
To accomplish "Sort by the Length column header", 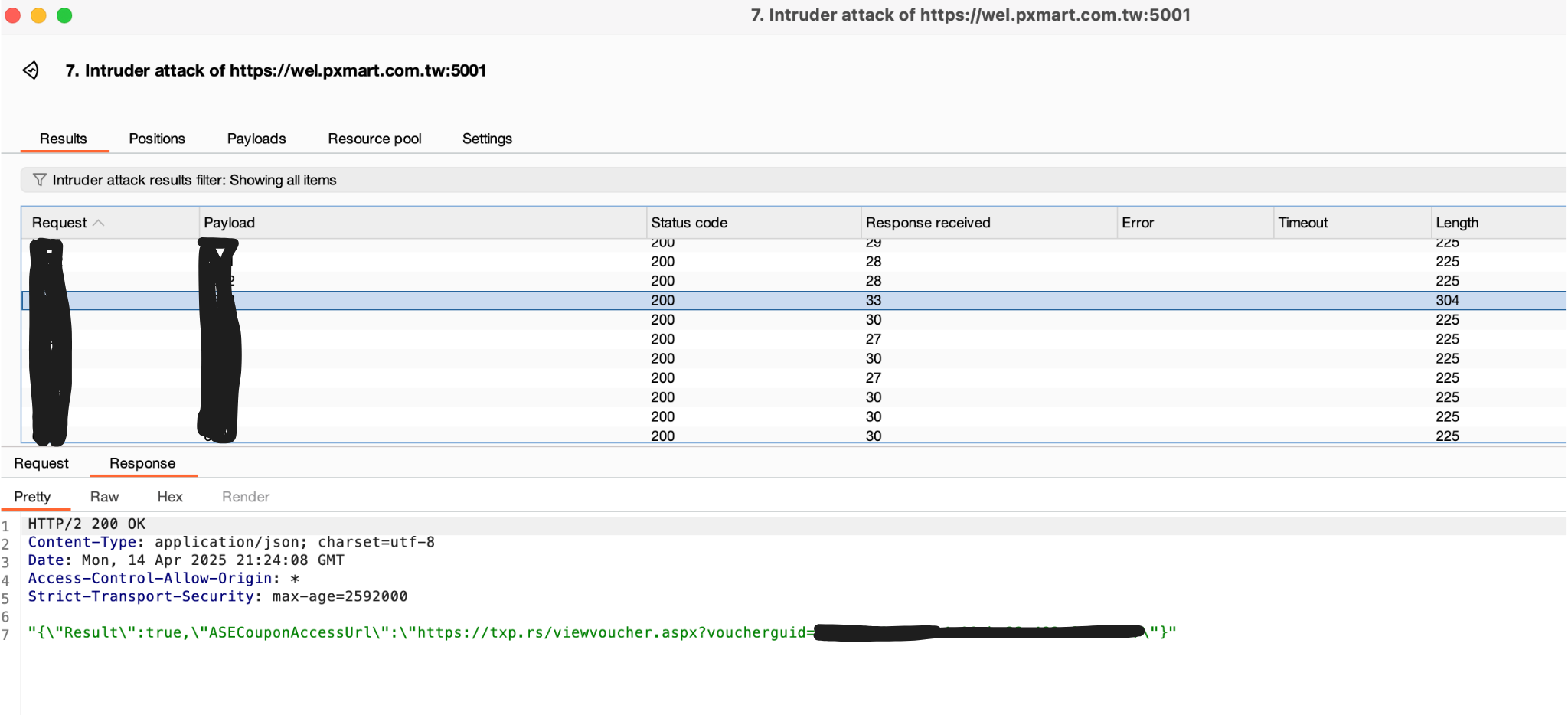I will (x=1498, y=223).
